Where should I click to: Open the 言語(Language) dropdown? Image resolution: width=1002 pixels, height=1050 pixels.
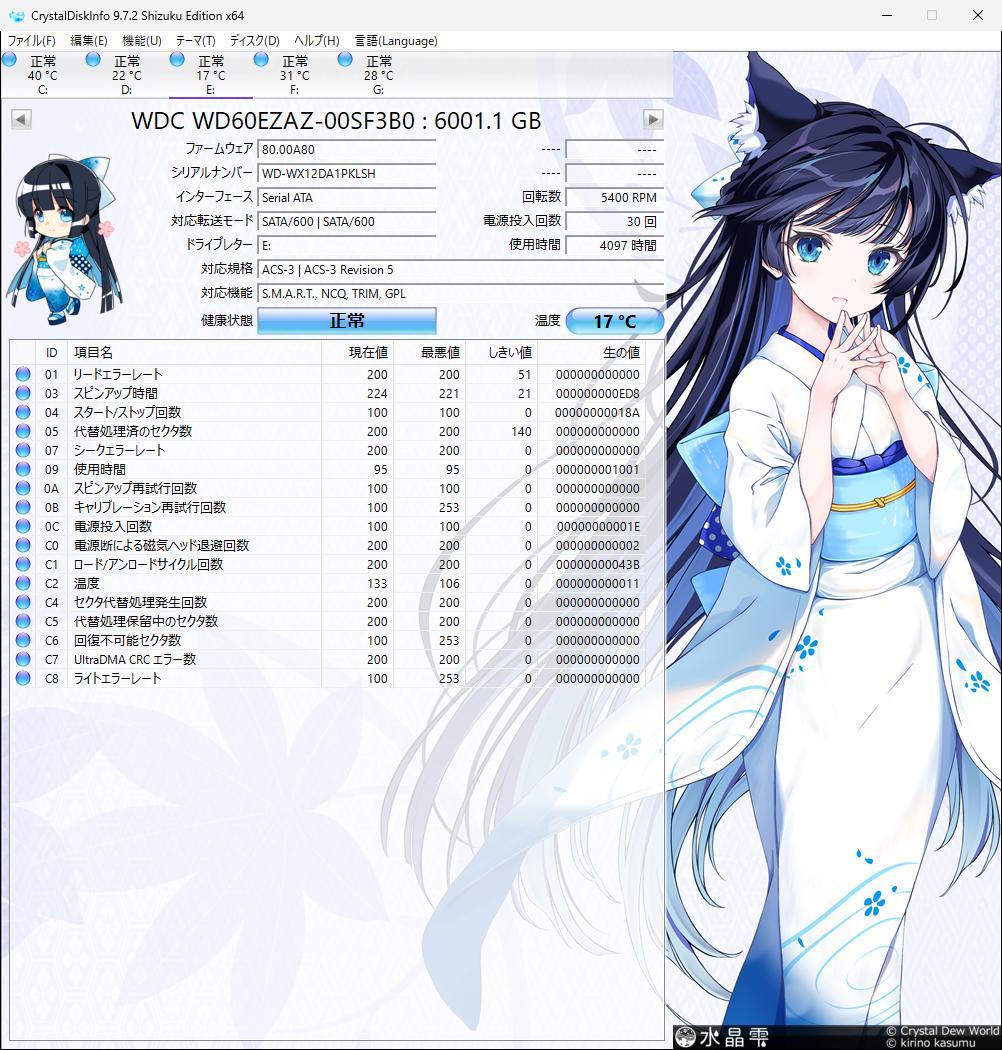click(x=395, y=41)
